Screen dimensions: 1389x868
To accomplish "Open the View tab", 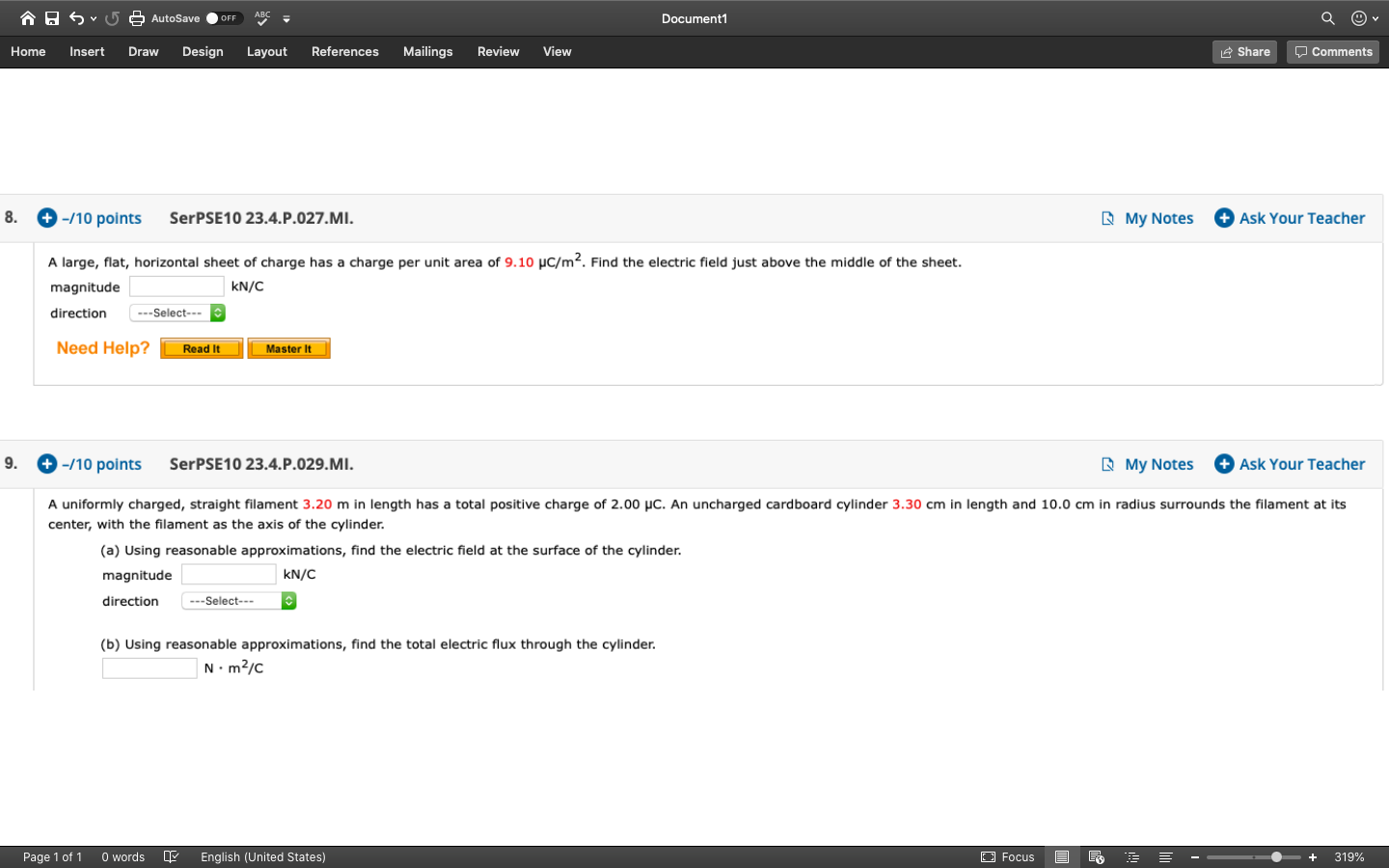I will click(x=558, y=52).
